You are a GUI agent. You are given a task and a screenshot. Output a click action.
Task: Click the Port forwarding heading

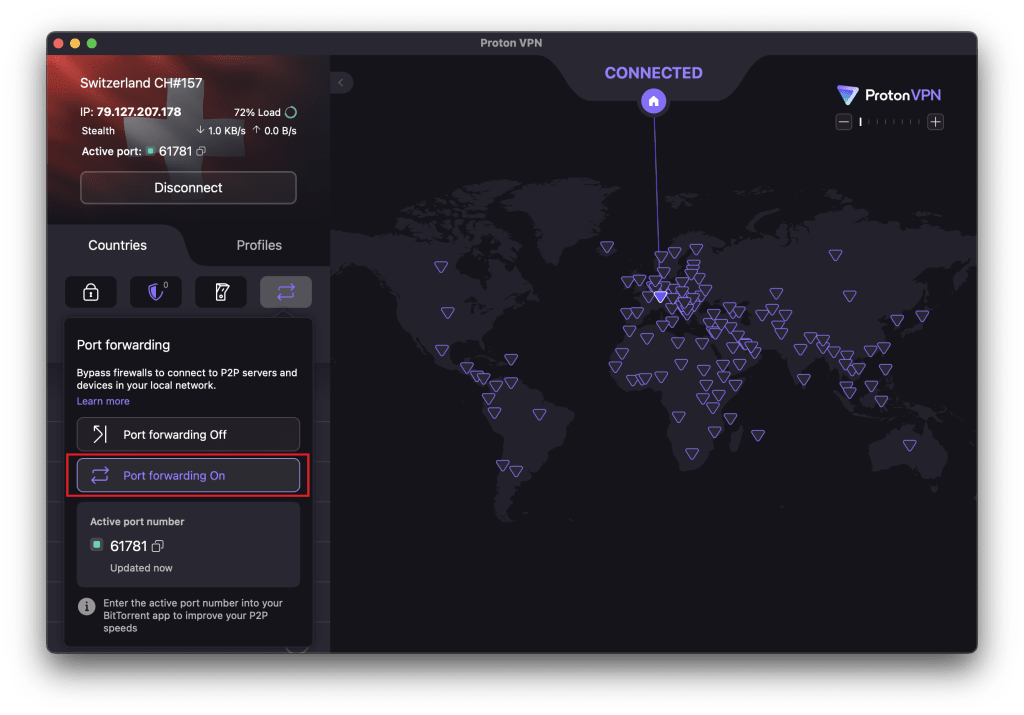(123, 345)
